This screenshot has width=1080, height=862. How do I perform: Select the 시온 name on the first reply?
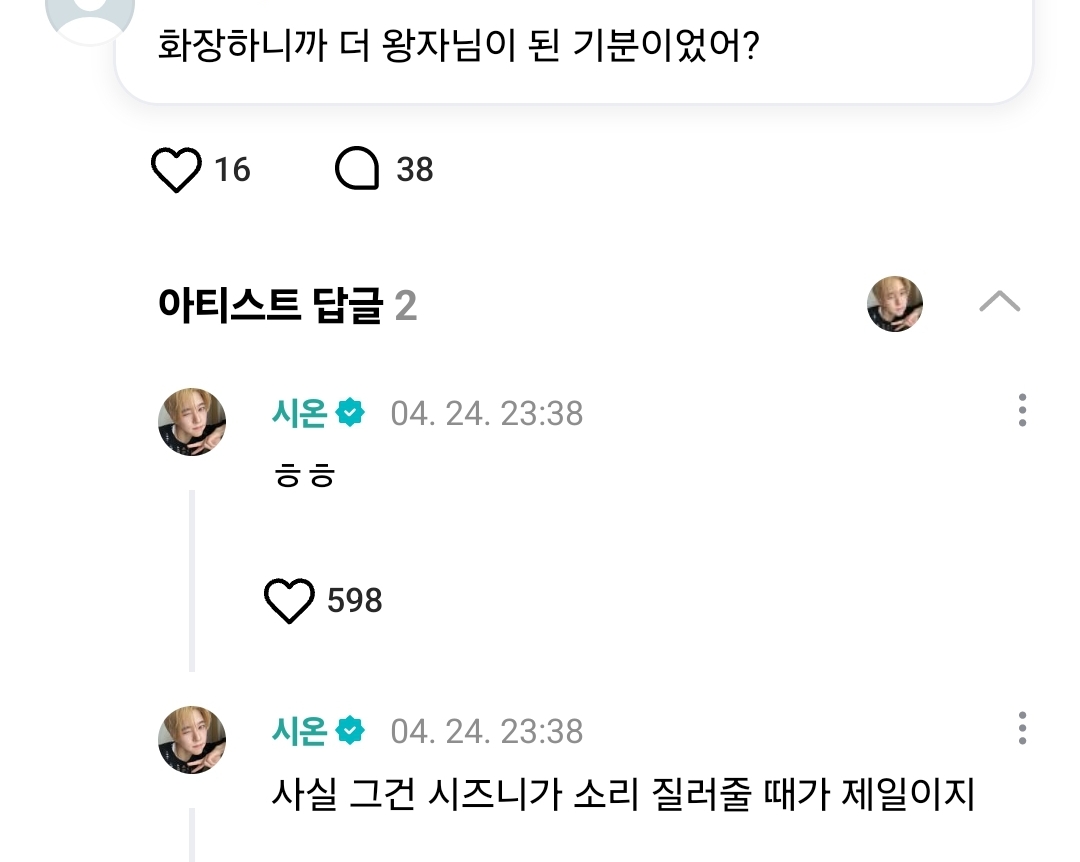[299, 413]
